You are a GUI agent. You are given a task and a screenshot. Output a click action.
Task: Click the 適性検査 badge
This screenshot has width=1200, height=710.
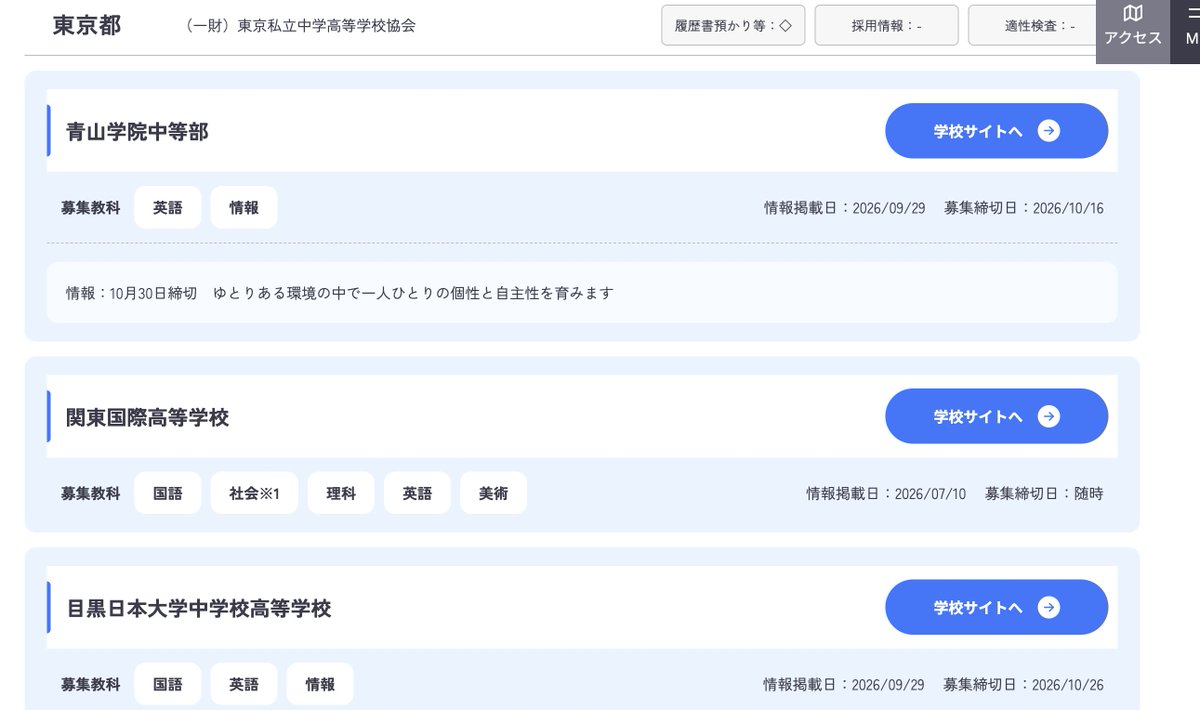tap(1033, 26)
